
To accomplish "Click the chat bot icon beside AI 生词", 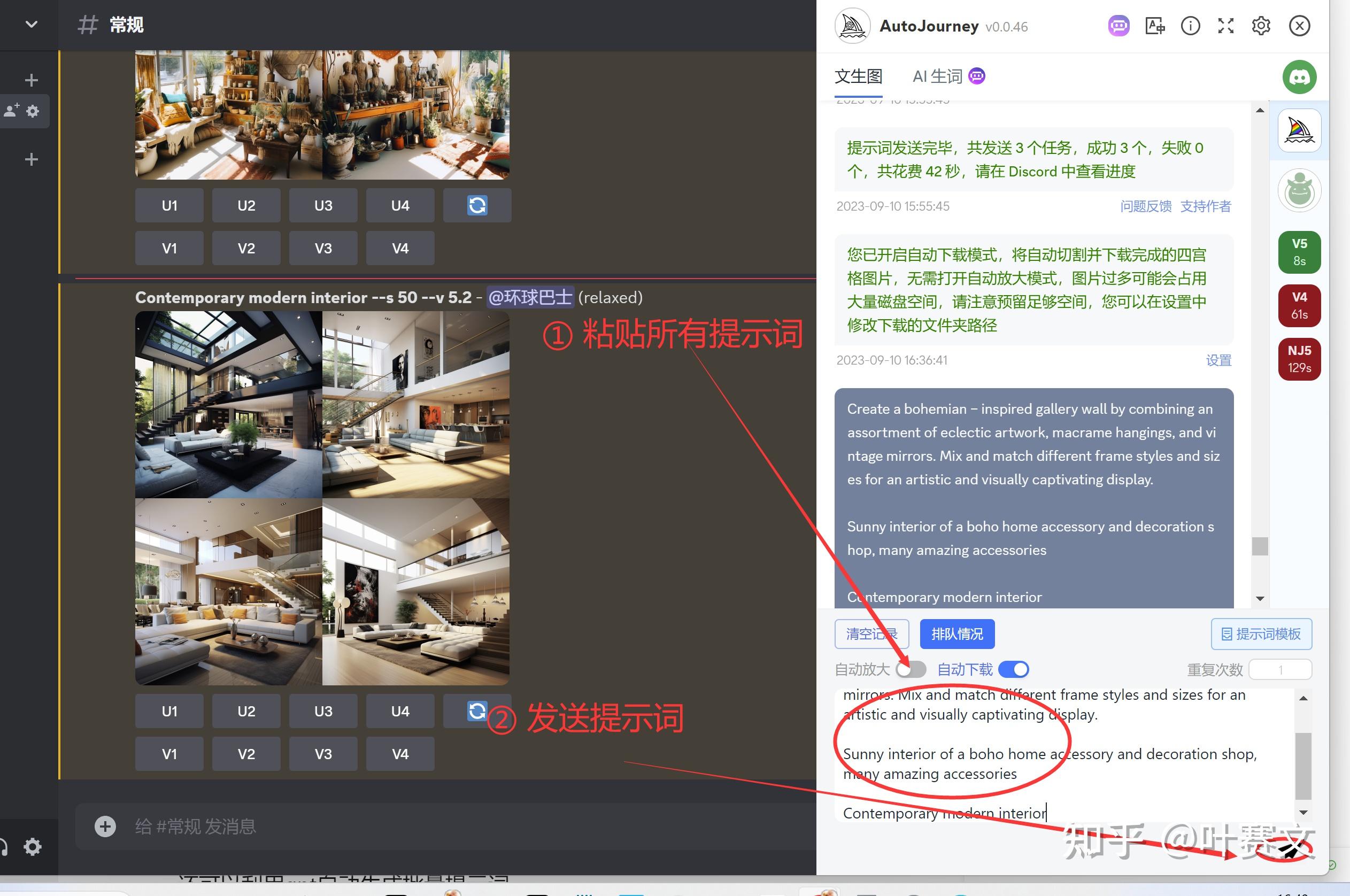I will 976,75.
